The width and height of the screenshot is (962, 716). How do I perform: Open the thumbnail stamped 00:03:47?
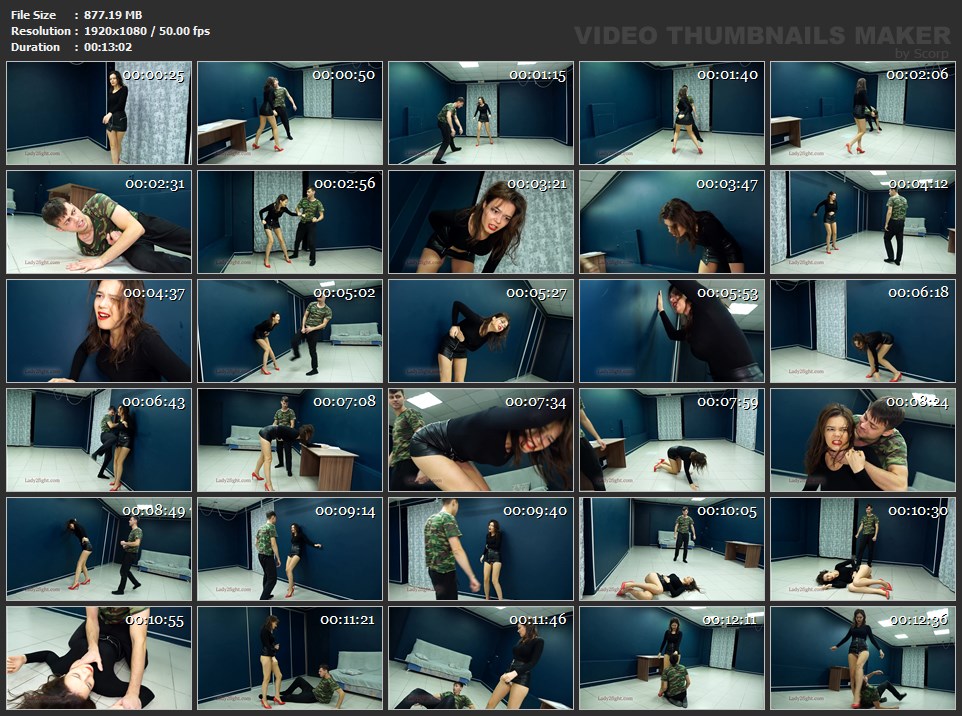coord(672,222)
